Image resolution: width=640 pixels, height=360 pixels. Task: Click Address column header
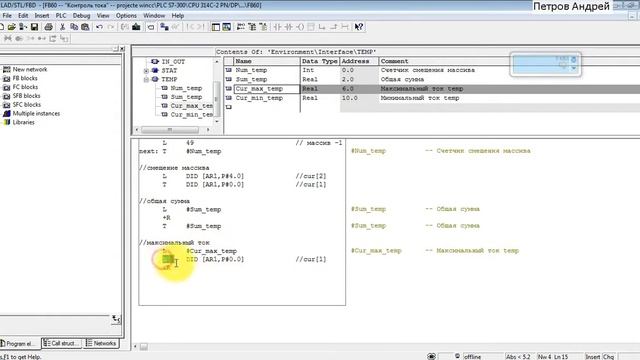coord(359,61)
